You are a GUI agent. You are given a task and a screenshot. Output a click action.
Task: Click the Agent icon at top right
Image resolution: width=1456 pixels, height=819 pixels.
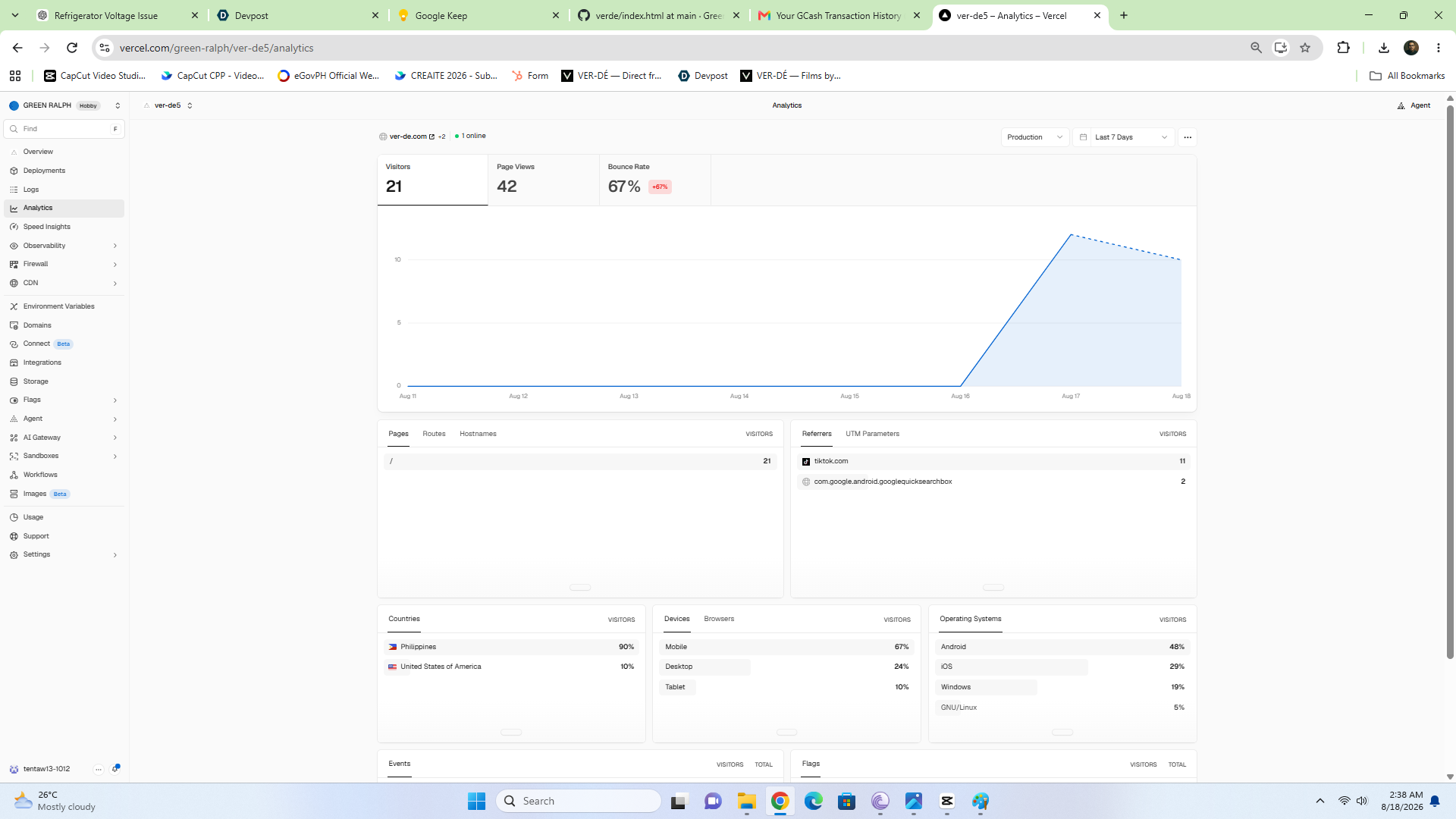click(1401, 105)
